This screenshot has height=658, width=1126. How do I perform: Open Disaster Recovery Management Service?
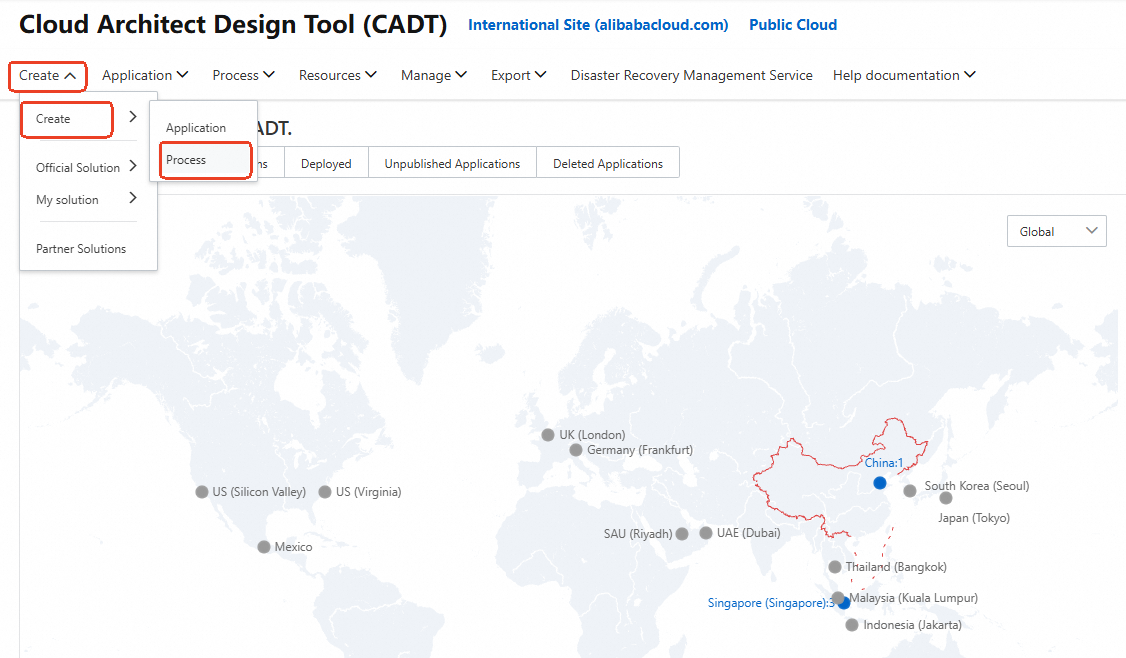[x=692, y=75]
